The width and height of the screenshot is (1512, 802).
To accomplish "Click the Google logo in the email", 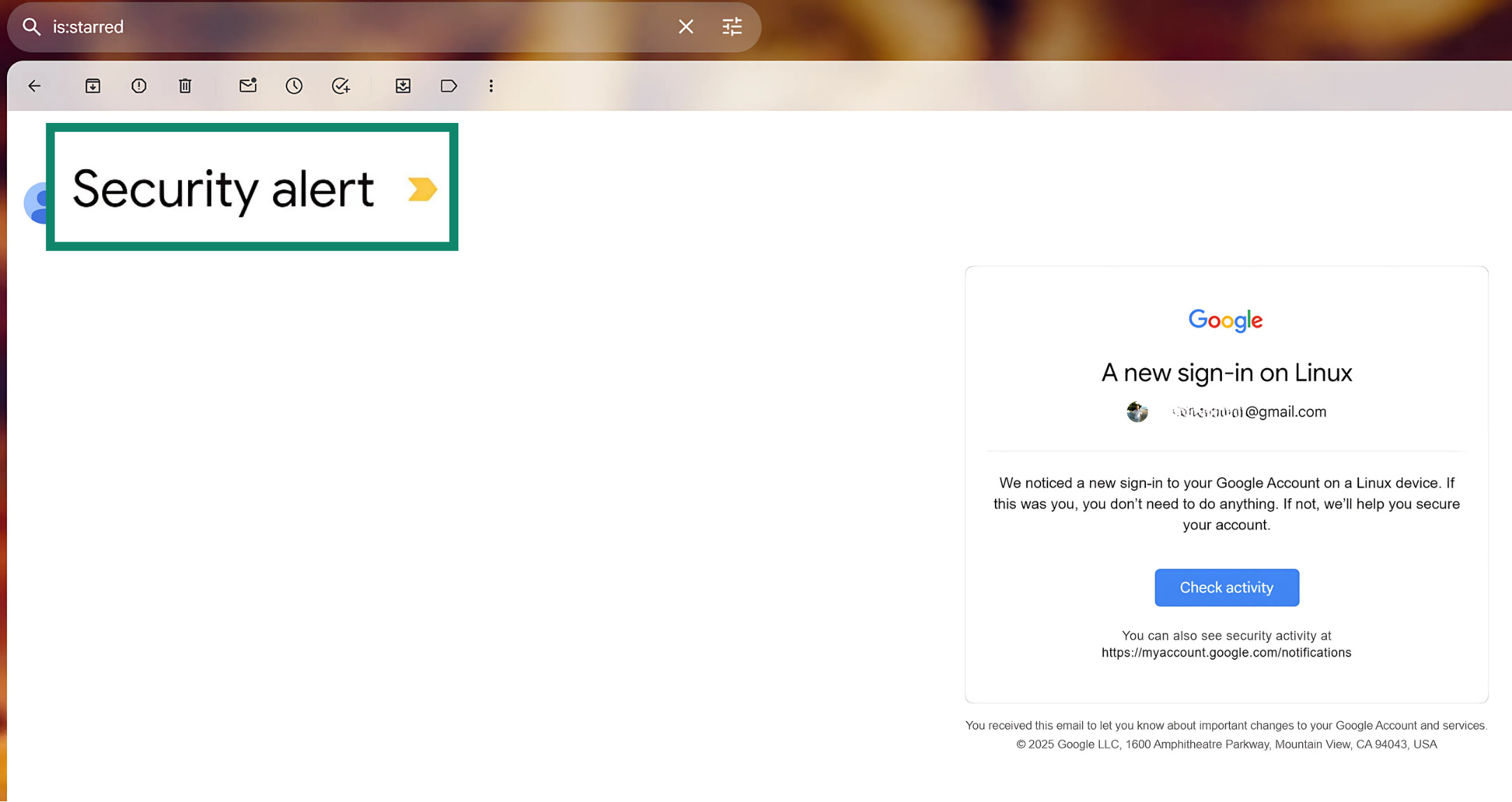I will point(1226,321).
